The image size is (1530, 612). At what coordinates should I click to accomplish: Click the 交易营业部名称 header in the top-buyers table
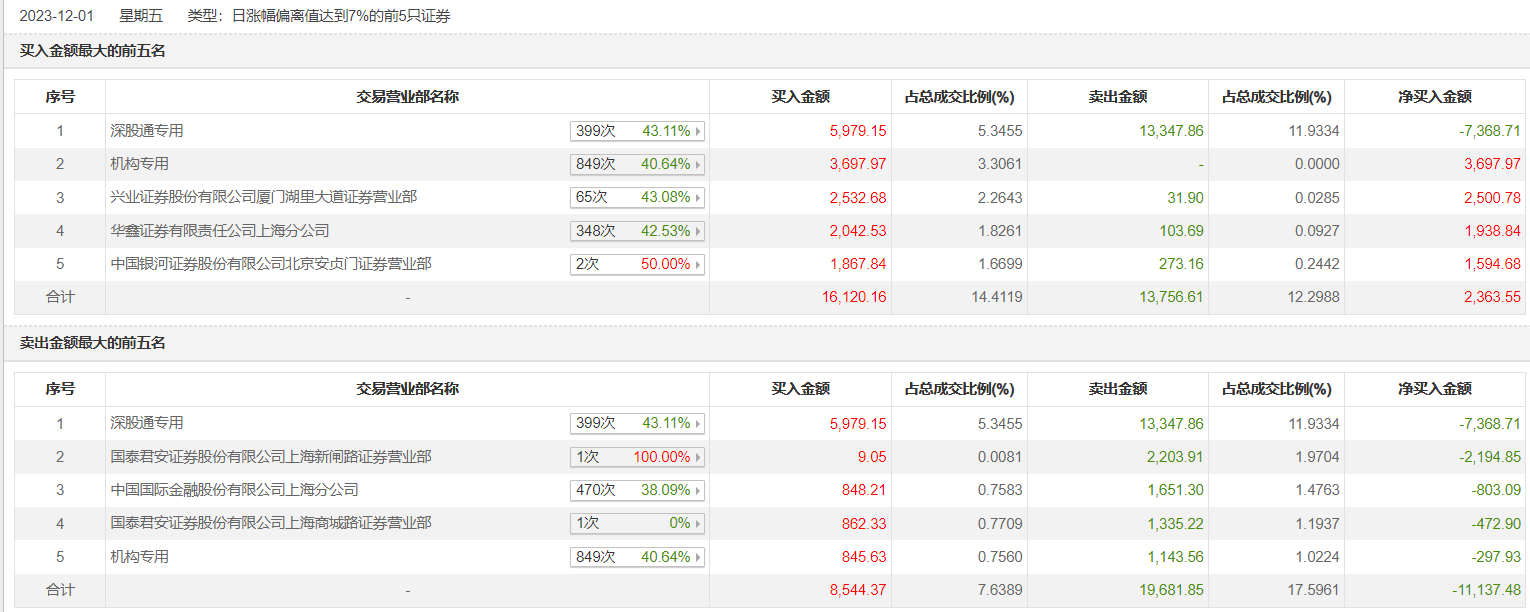[x=407, y=97]
